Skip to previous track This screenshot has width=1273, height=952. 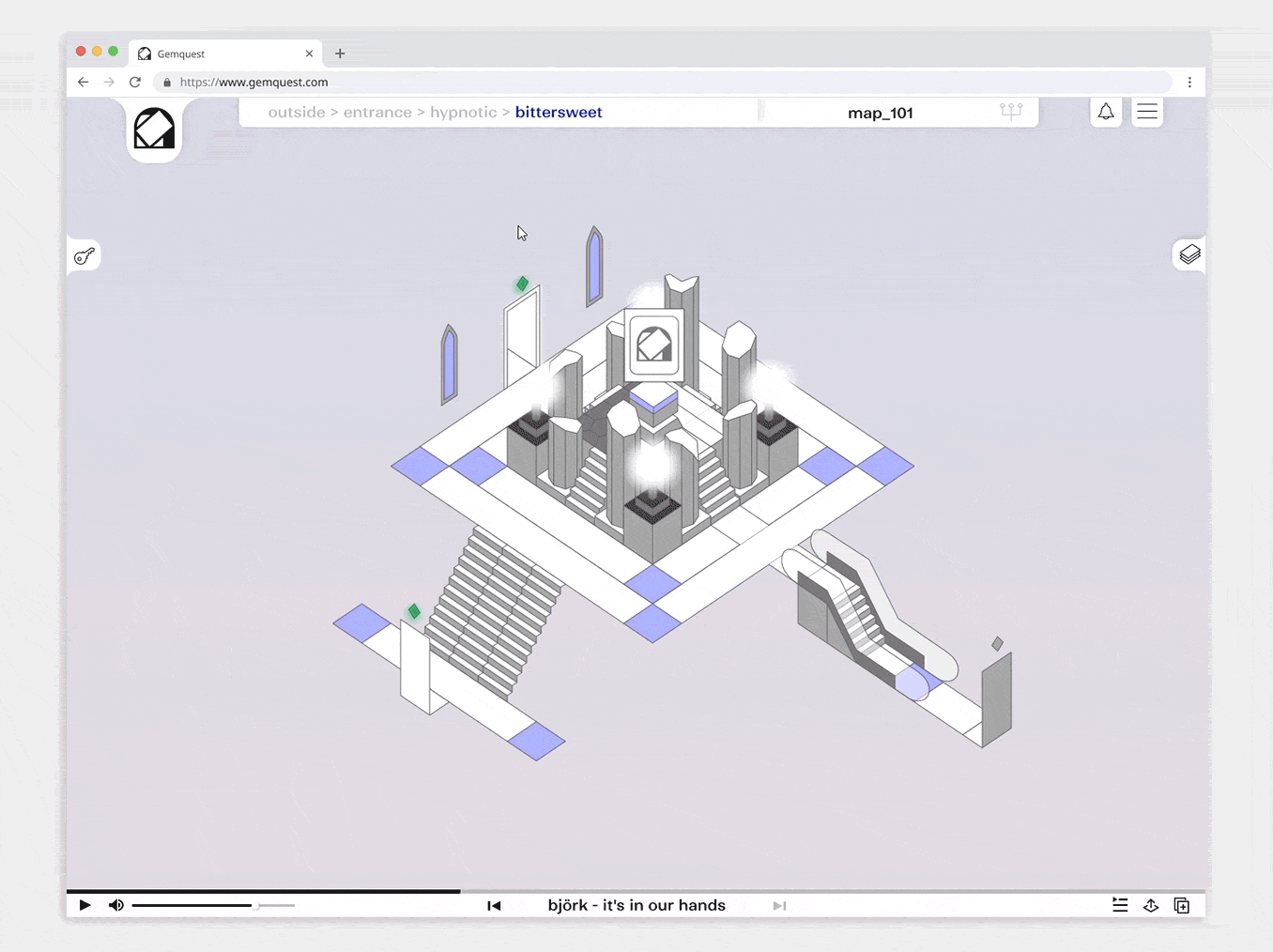point(494,905)
